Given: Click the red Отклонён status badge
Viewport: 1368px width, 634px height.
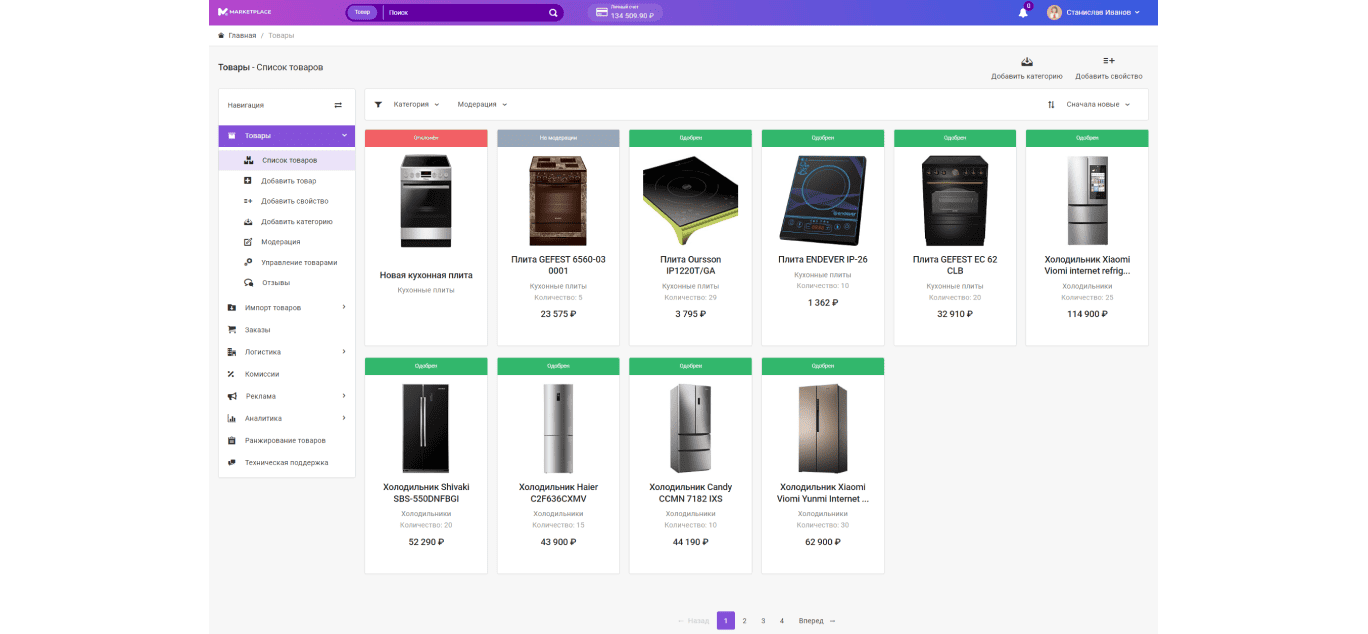Looking at the screenshot, I should pos(426,138).
